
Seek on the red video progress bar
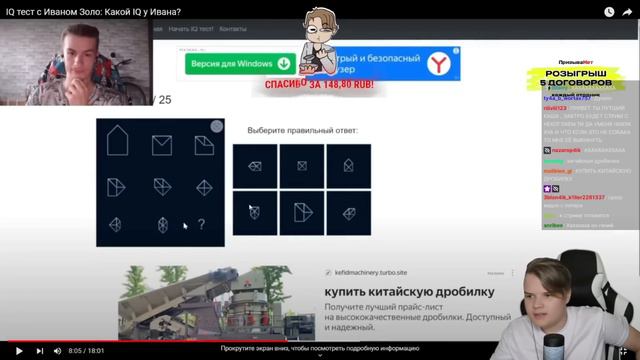(x=147, y=340)
